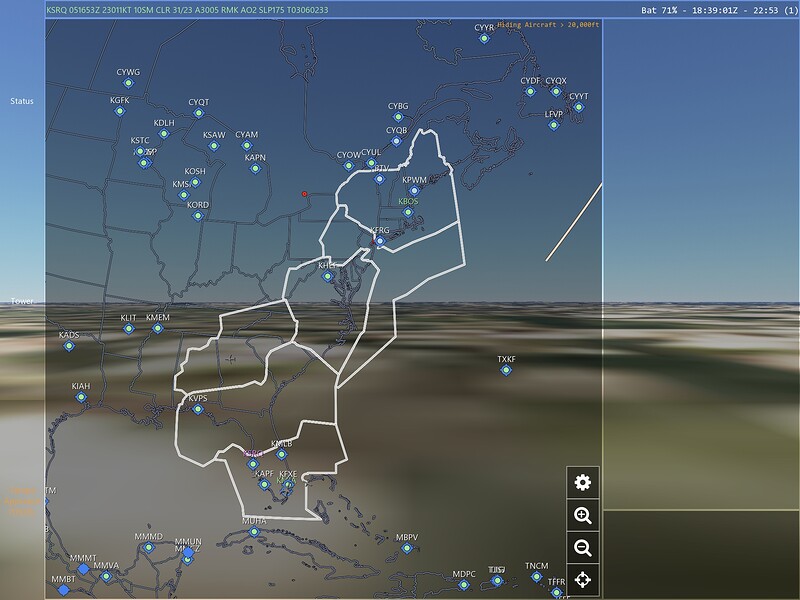Select the LFVP airport marker
Image resolution: width=800 pixels, height=600 pixels.
click(x=554, y=125)
